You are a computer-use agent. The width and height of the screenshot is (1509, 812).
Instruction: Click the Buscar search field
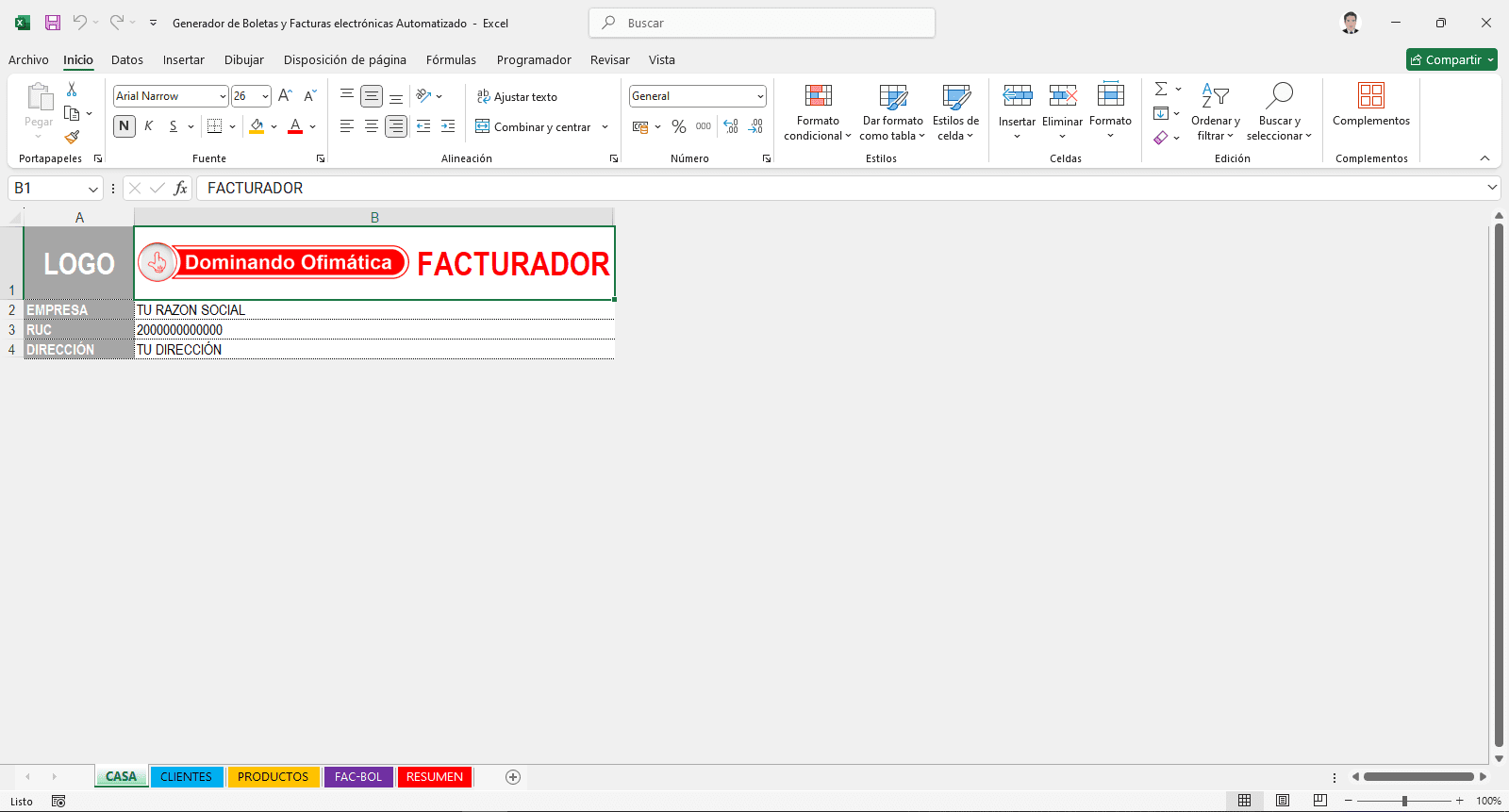762,23
